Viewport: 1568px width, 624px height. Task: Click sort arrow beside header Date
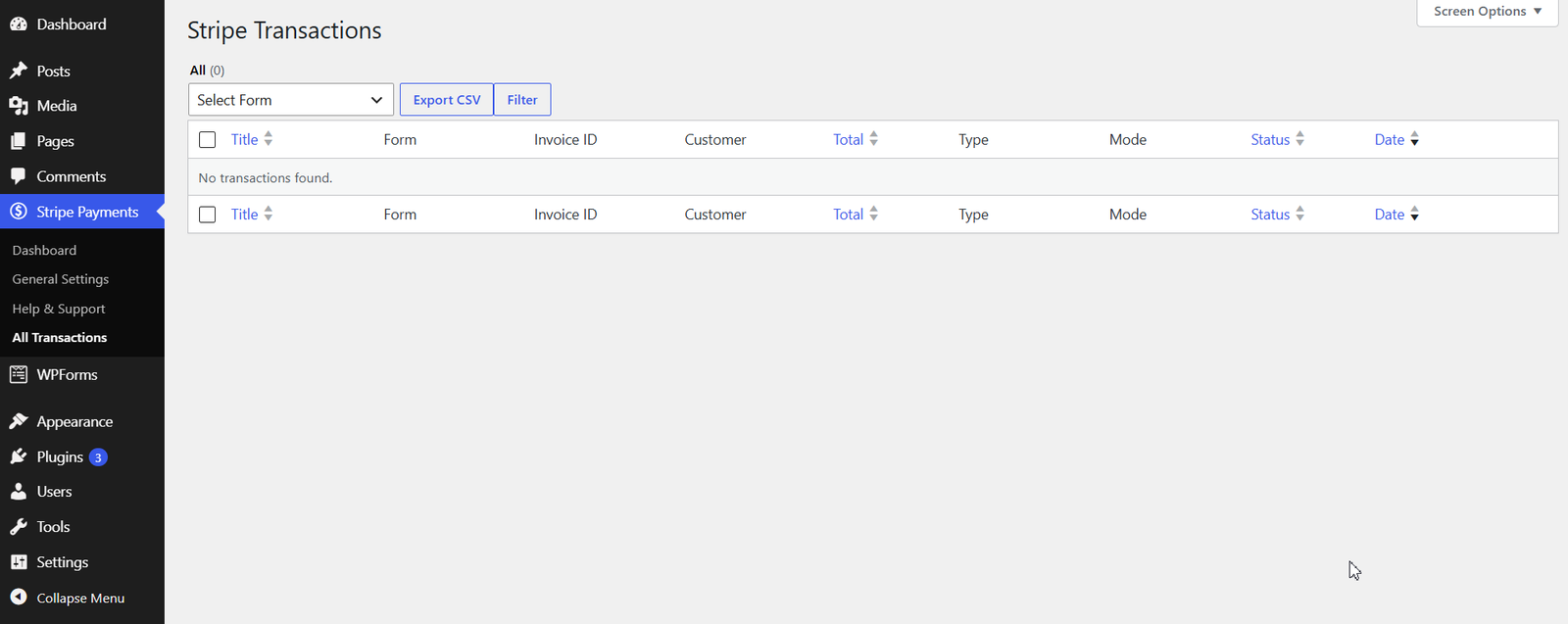point(1415,139)
